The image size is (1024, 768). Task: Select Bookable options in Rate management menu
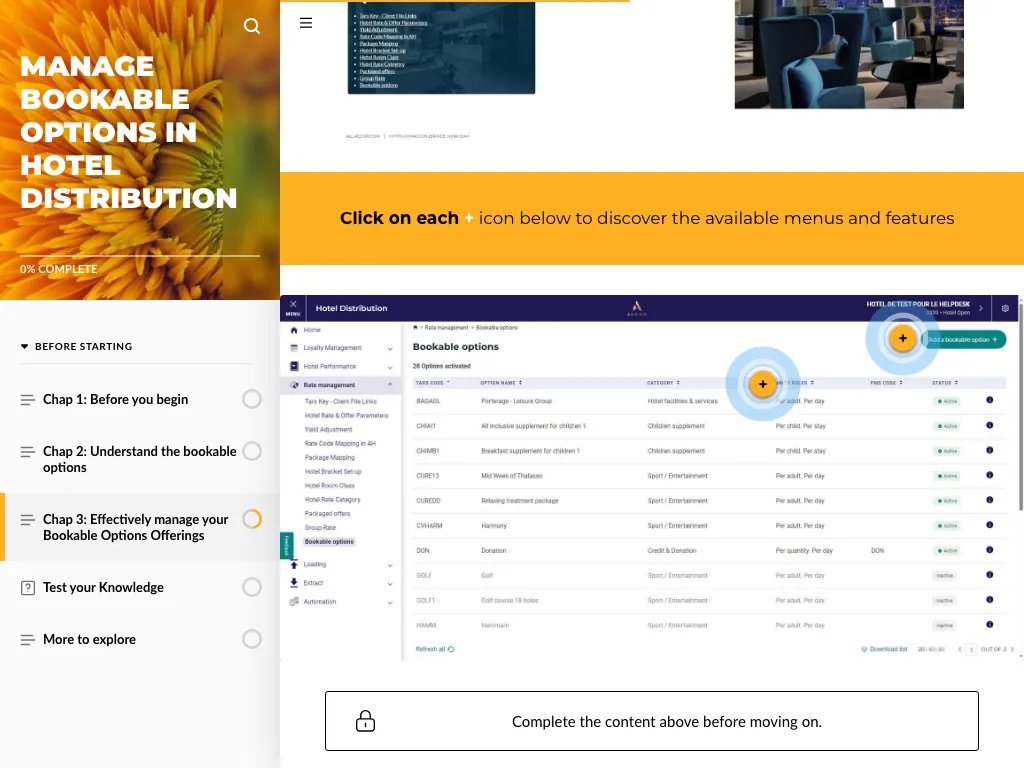point(329,541)
